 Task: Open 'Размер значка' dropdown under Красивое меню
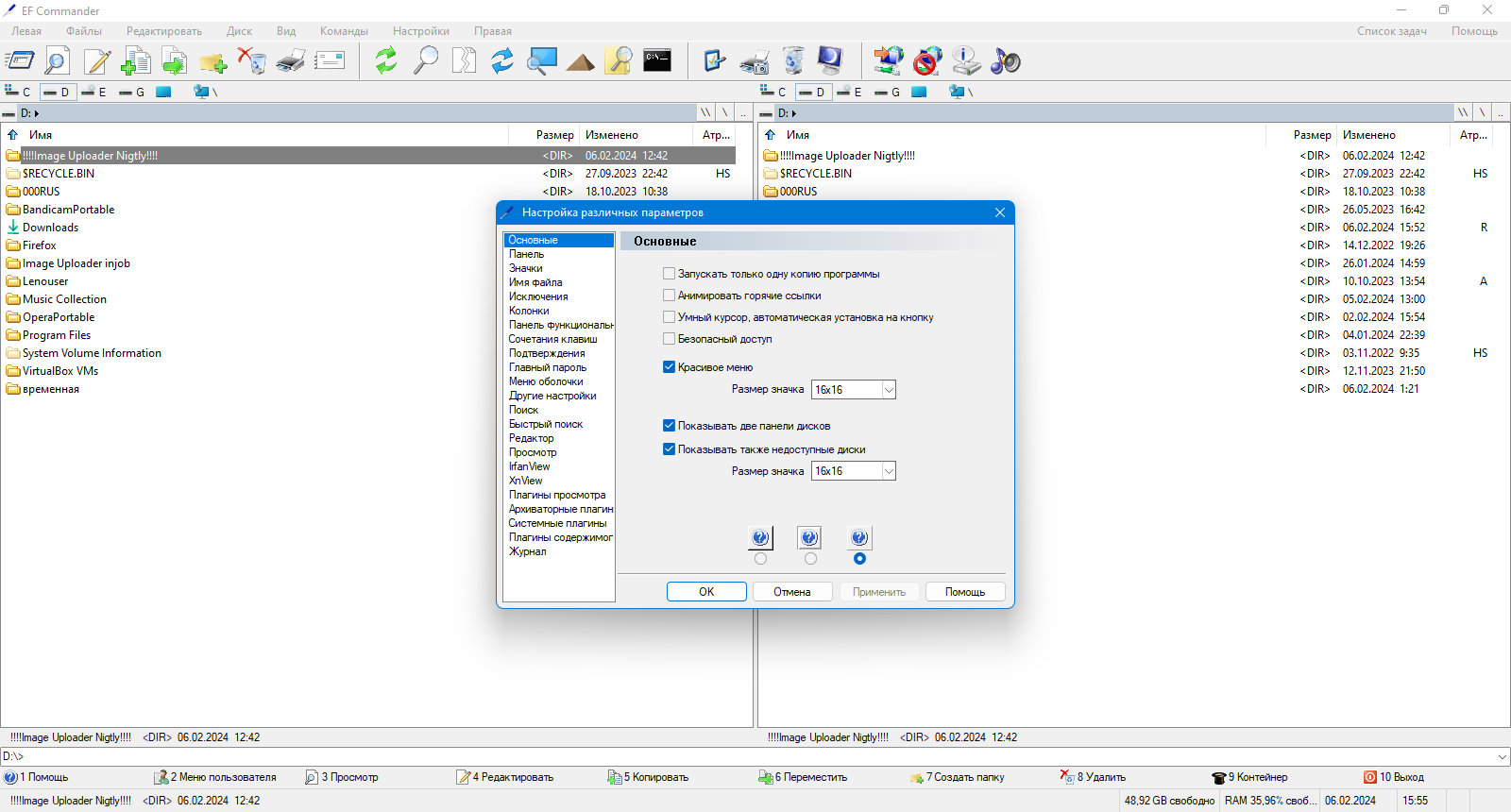coord(889,390)
